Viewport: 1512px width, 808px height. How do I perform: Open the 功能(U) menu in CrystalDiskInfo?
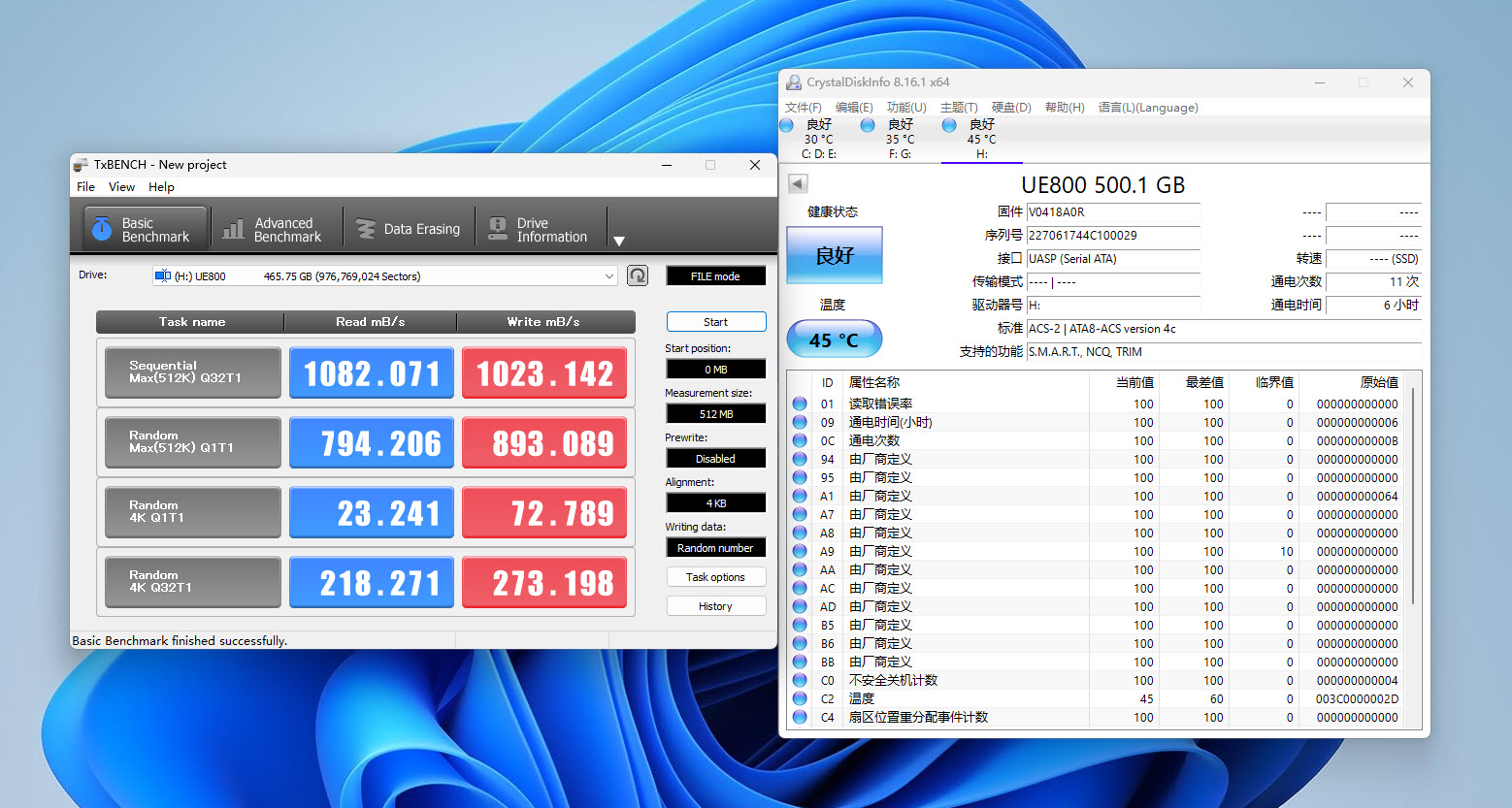click(906, 108)
